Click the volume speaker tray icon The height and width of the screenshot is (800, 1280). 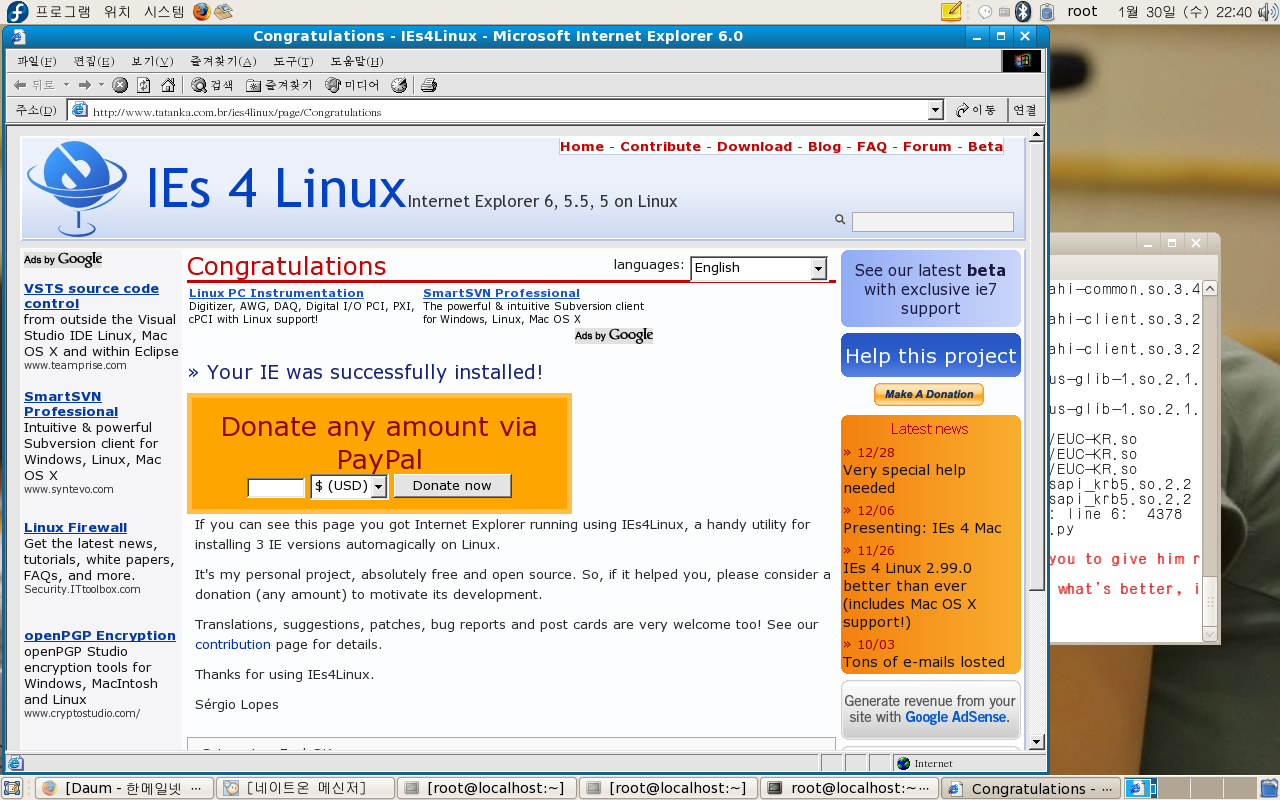[1267, 12]
